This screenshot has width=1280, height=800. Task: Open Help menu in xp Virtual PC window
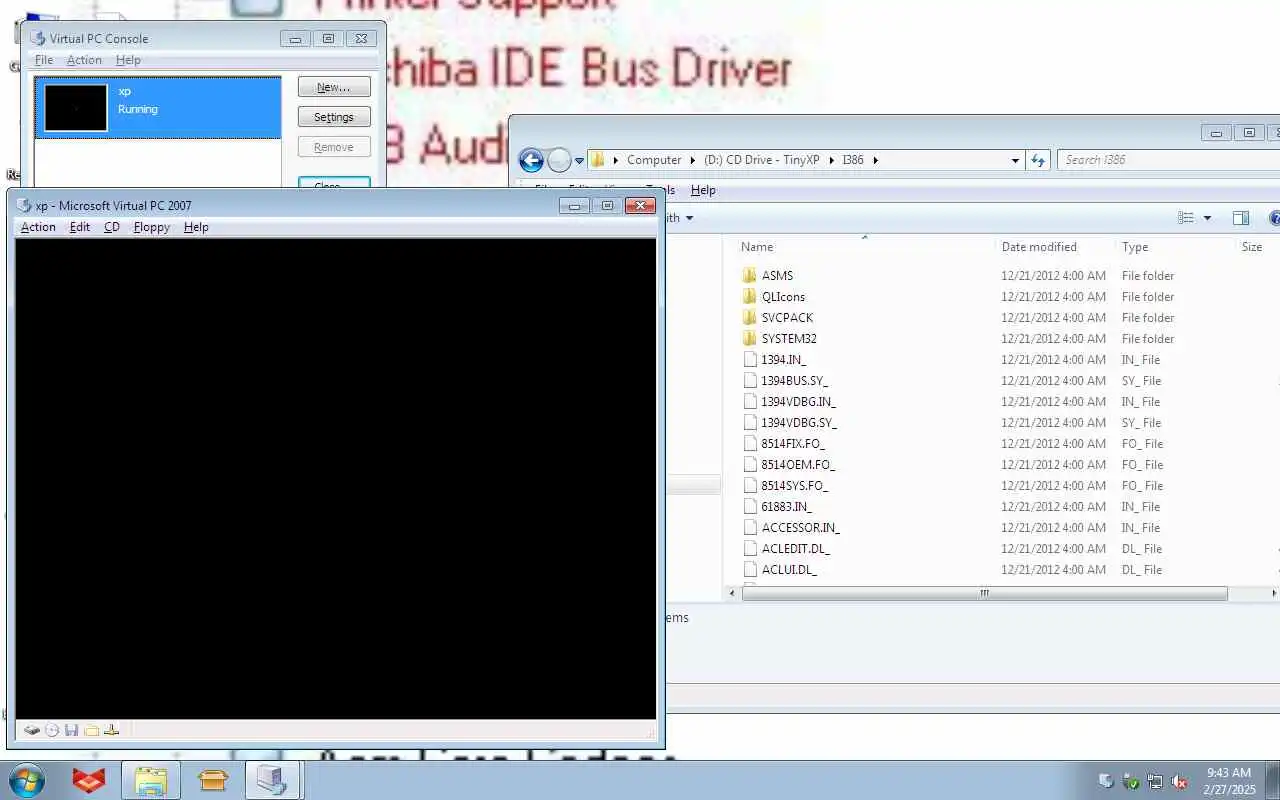point(196,227)
